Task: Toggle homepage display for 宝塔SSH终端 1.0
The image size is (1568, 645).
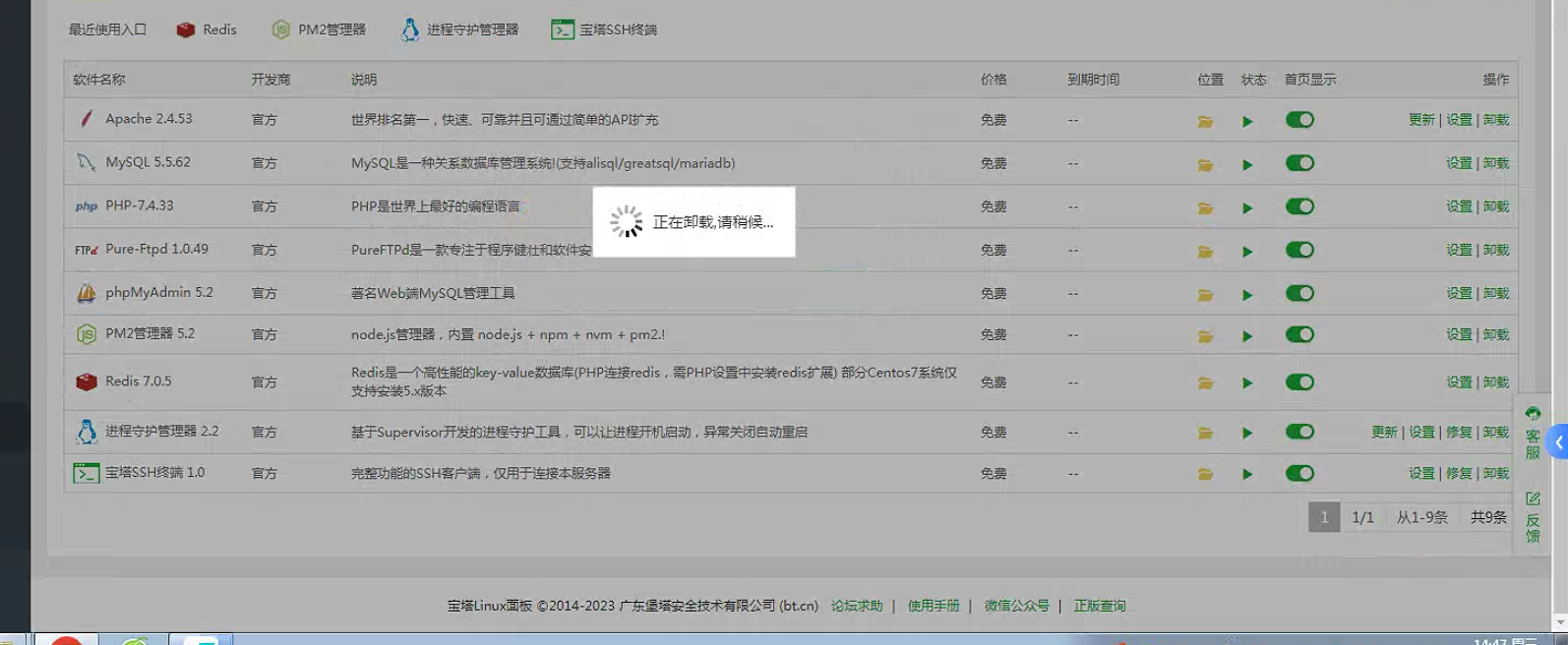Action: [1299, 473]
